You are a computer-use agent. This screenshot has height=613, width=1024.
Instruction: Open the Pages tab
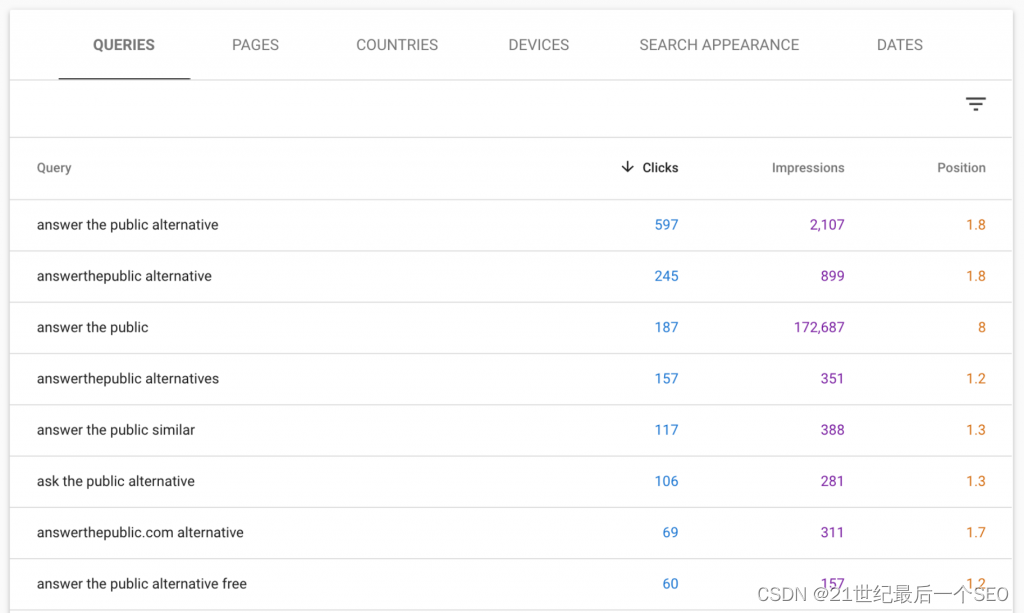[255, 45]
